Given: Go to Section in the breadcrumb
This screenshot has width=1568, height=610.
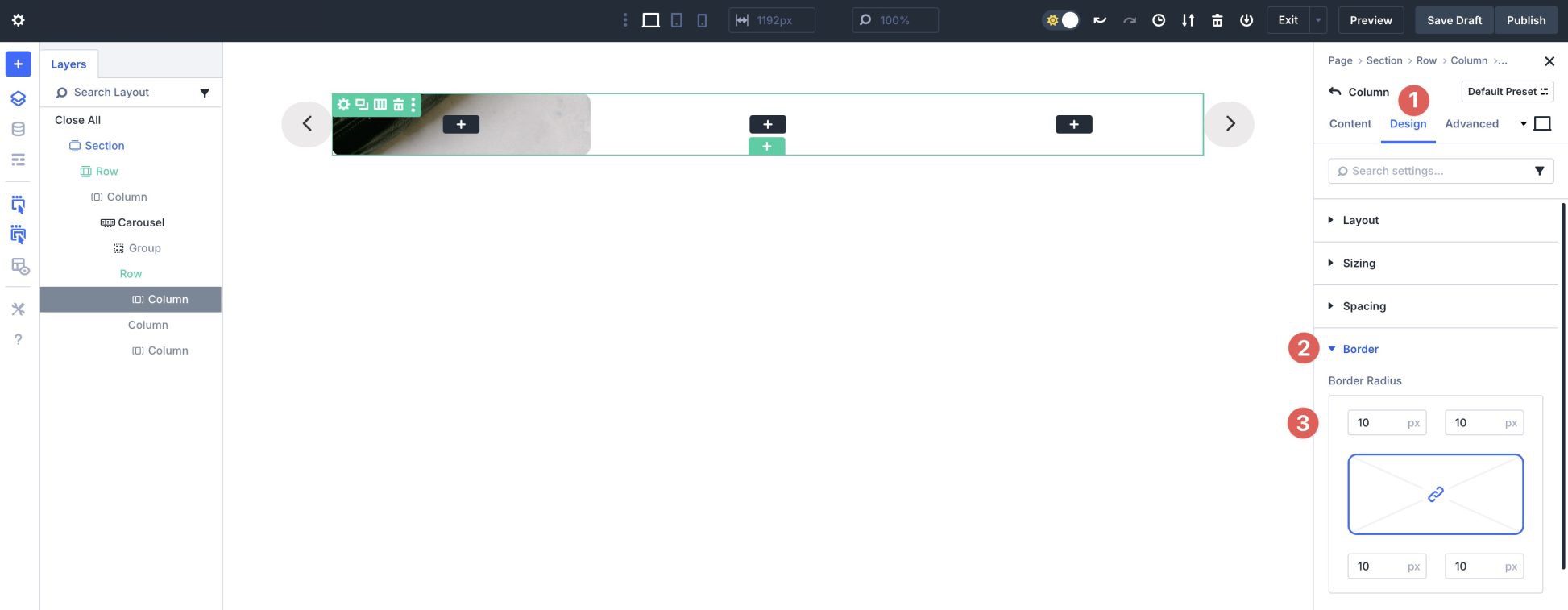Looking at the screenshot, I should [x=1384, y=60].
